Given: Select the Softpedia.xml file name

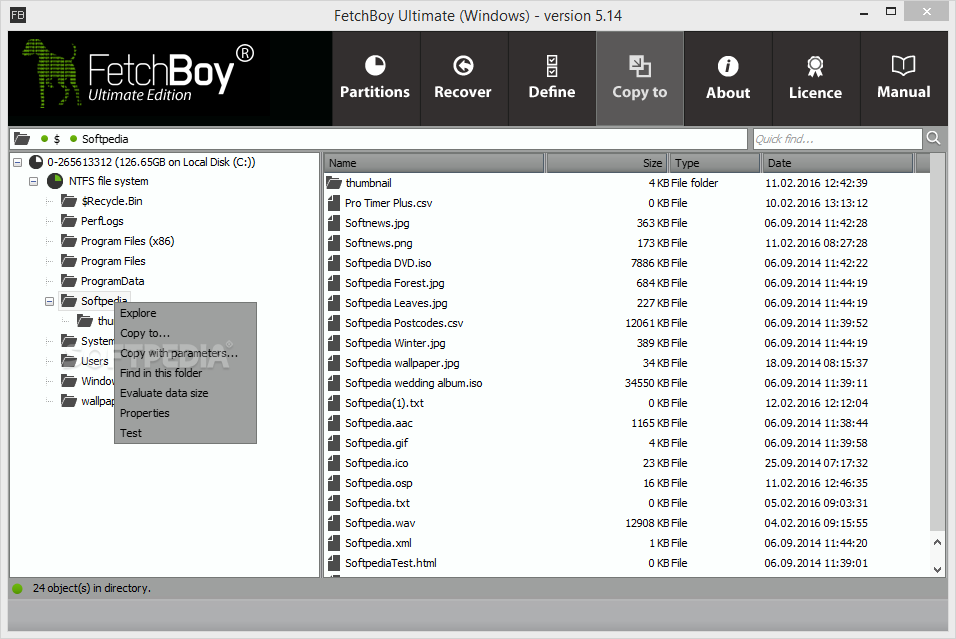Looking at the screenshot, I should (x=378, y=543).
